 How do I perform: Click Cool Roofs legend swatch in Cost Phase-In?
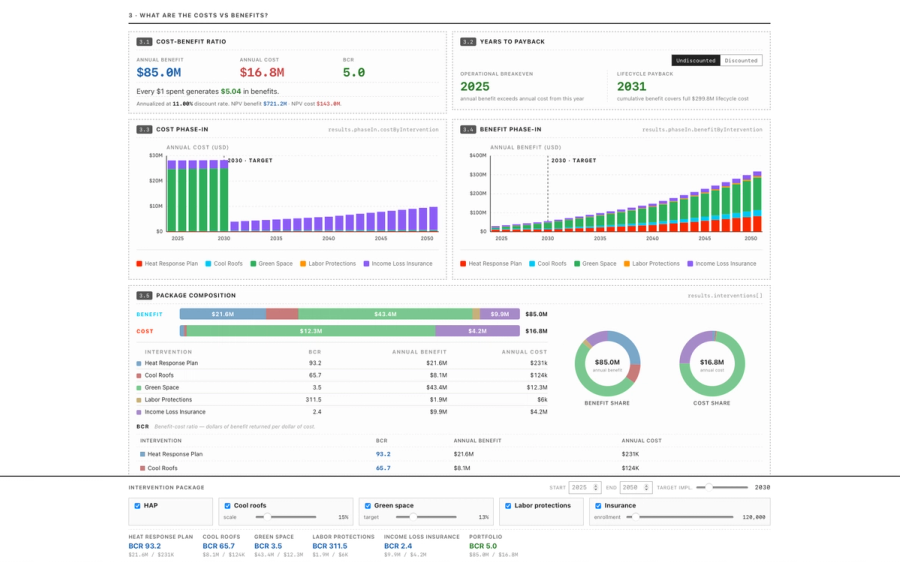[x=208, y=264]
